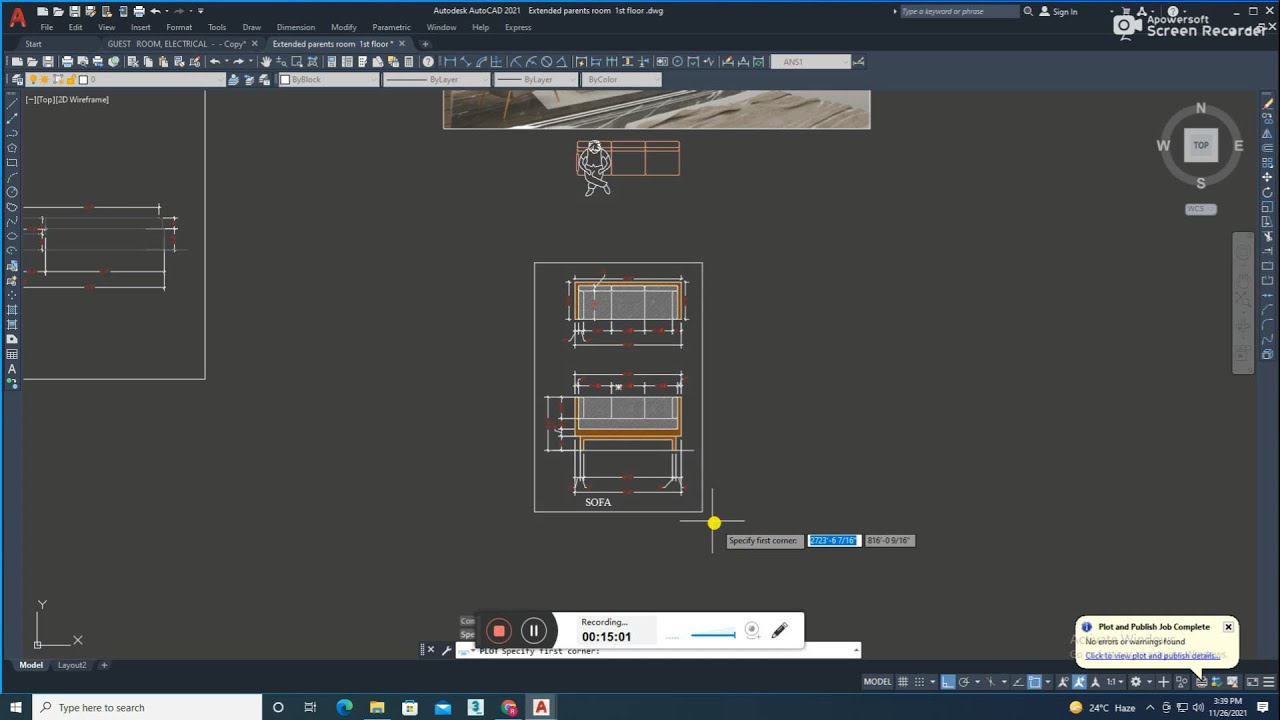Select the Polyline draw tool
The height and width of the screenshot is (720, 1280).
point(12,133)
